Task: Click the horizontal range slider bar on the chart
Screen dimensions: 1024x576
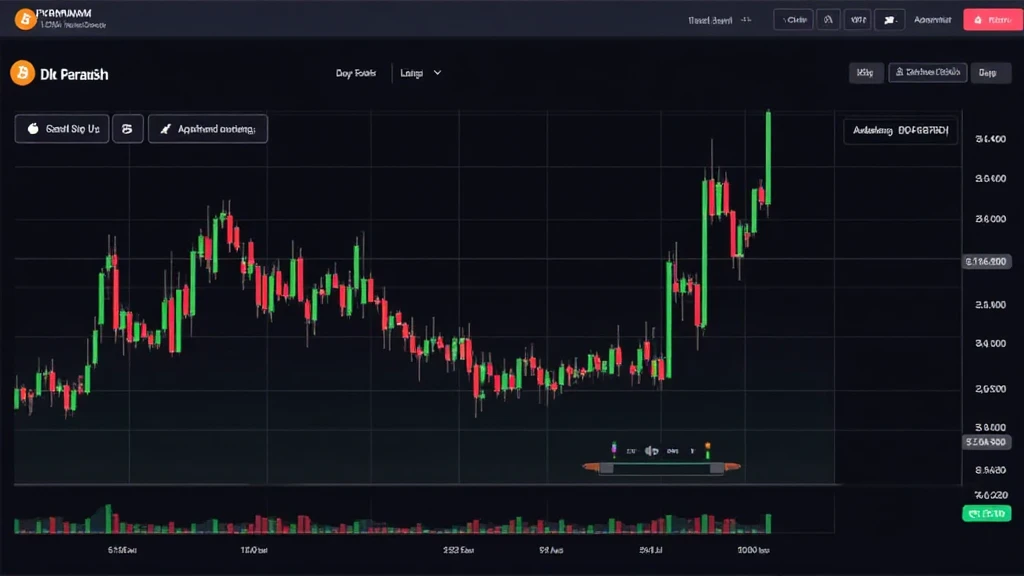Action: point(661,467)
